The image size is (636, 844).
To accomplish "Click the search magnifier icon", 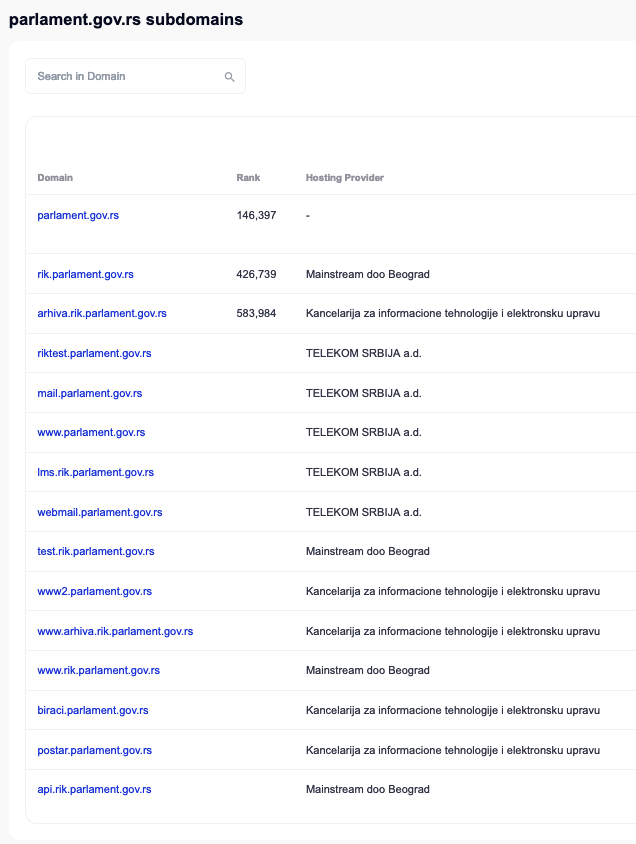I will click(229, 77).
